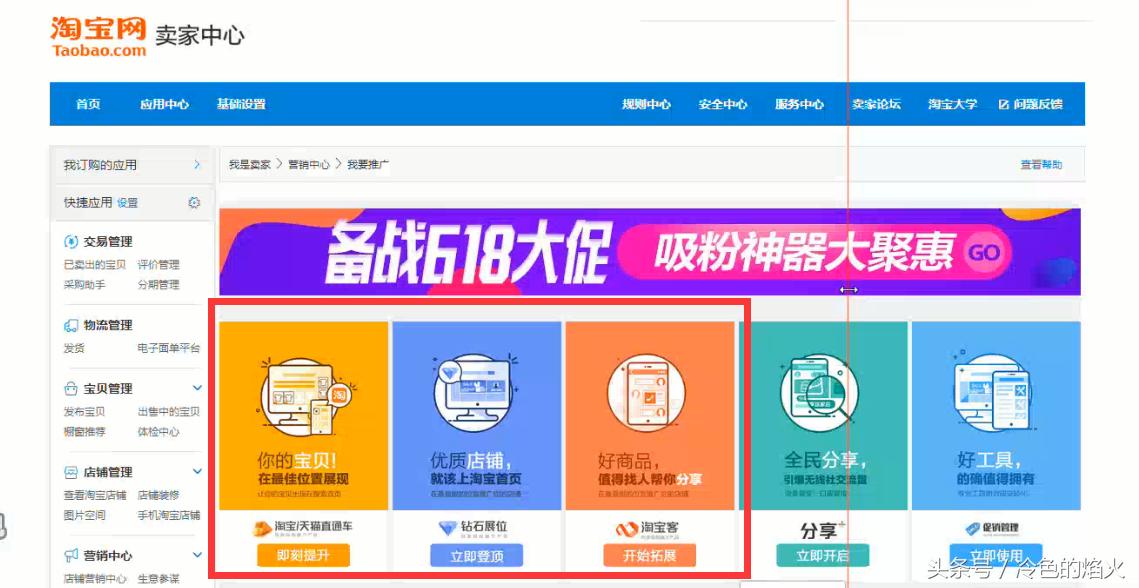Click the 好工具 tools illustration

click(x=992, y=393)
